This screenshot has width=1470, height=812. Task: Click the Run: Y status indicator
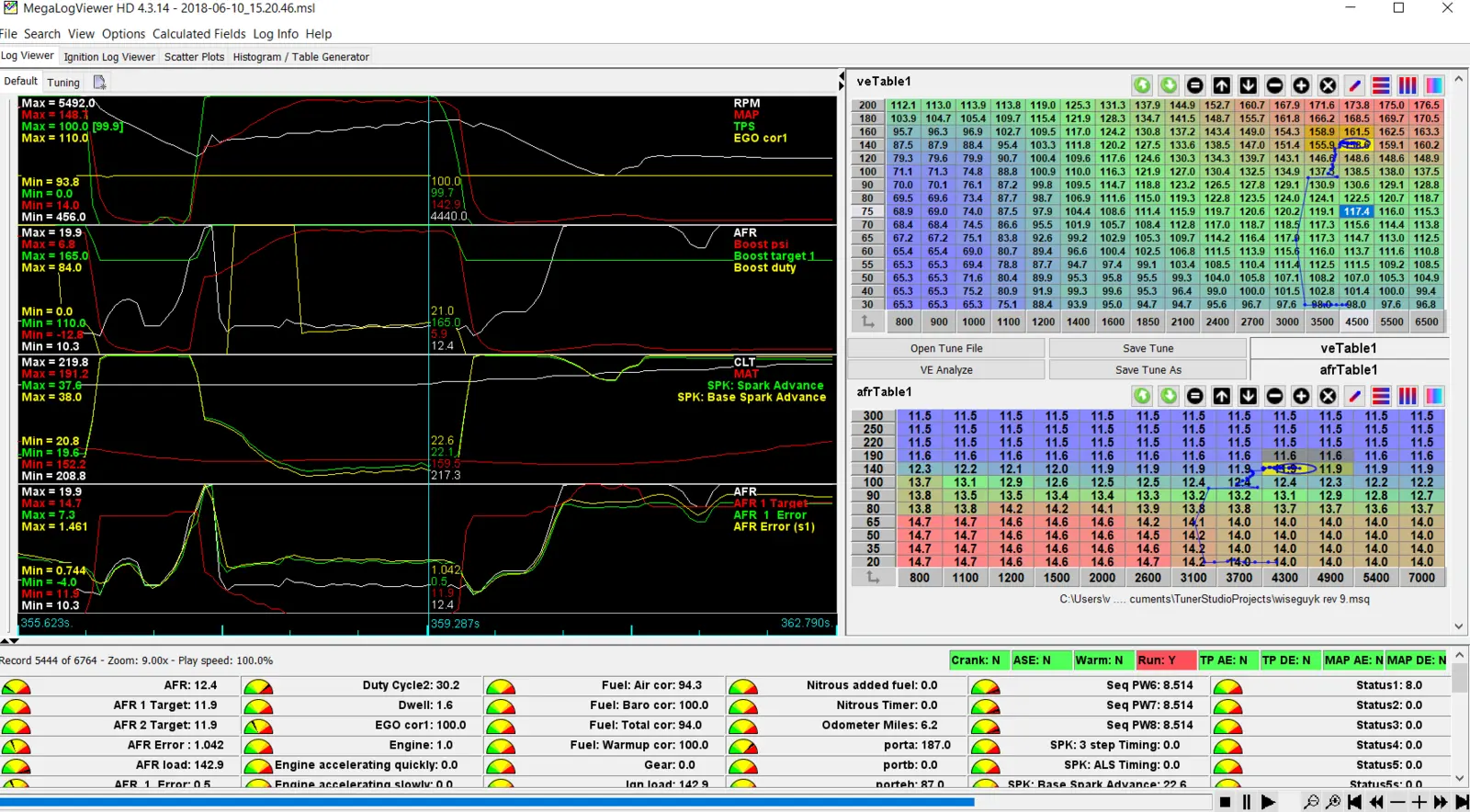(1165, 660)
